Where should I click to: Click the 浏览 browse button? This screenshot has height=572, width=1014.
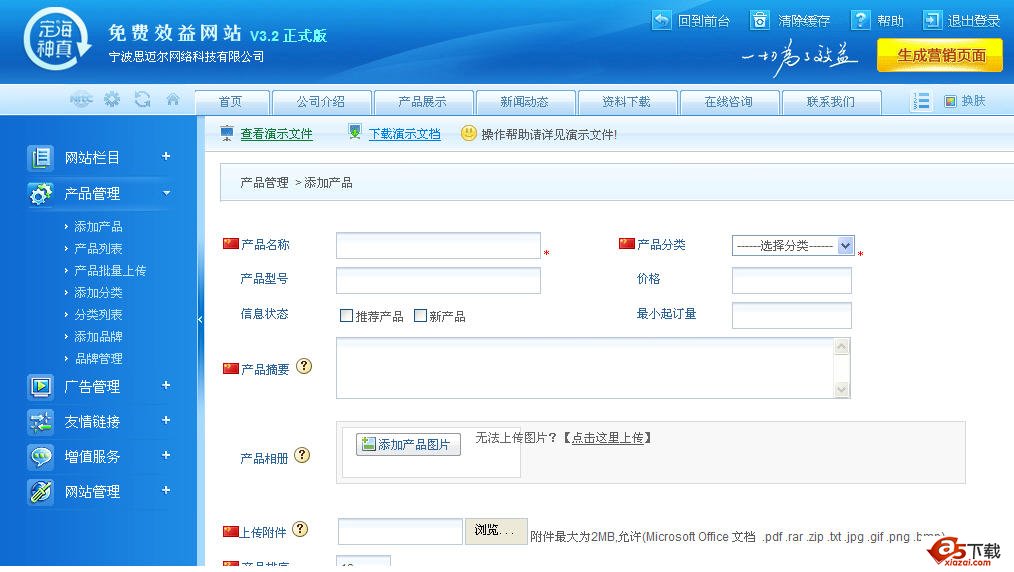(x=495, y=531)
